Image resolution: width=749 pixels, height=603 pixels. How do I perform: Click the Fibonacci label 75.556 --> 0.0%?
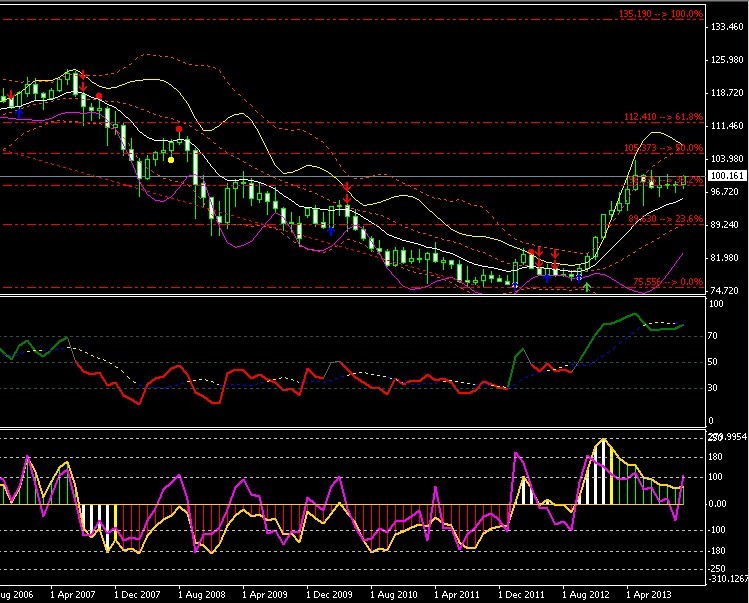[668, 282]
